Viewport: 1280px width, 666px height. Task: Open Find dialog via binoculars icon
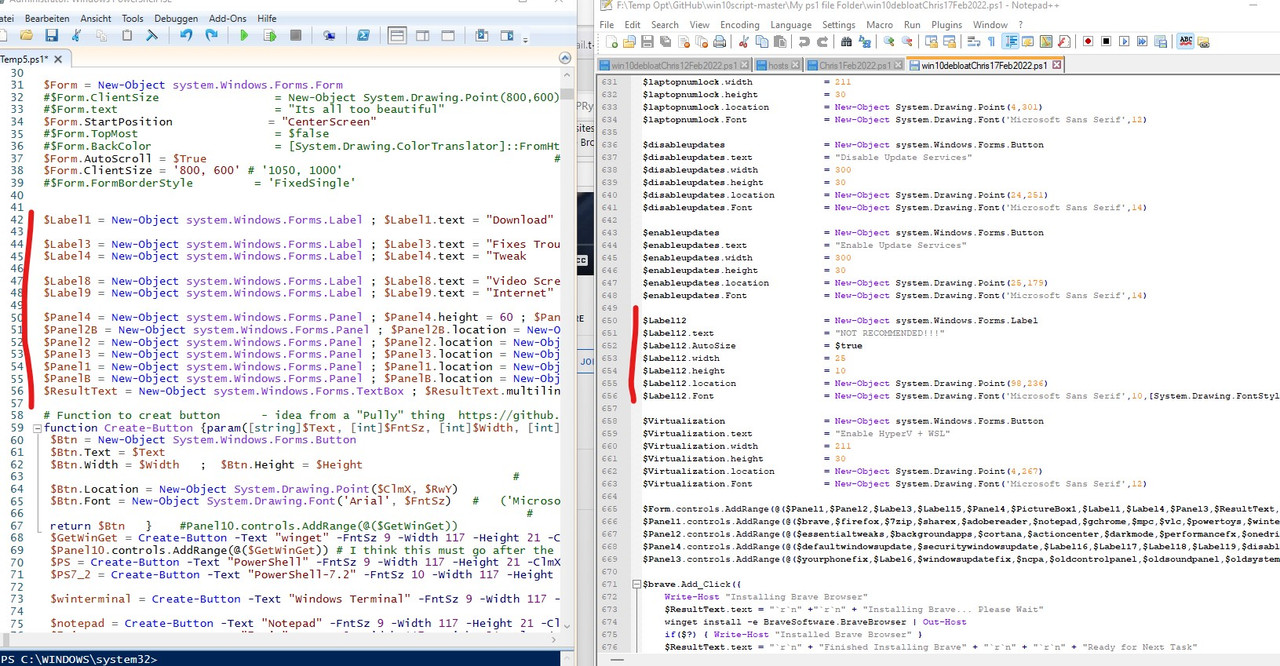(846, 41)
